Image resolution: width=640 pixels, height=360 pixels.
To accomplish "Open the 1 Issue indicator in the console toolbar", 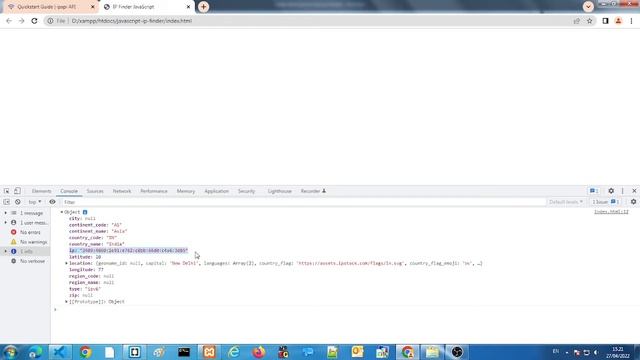I will pos(606,202).
